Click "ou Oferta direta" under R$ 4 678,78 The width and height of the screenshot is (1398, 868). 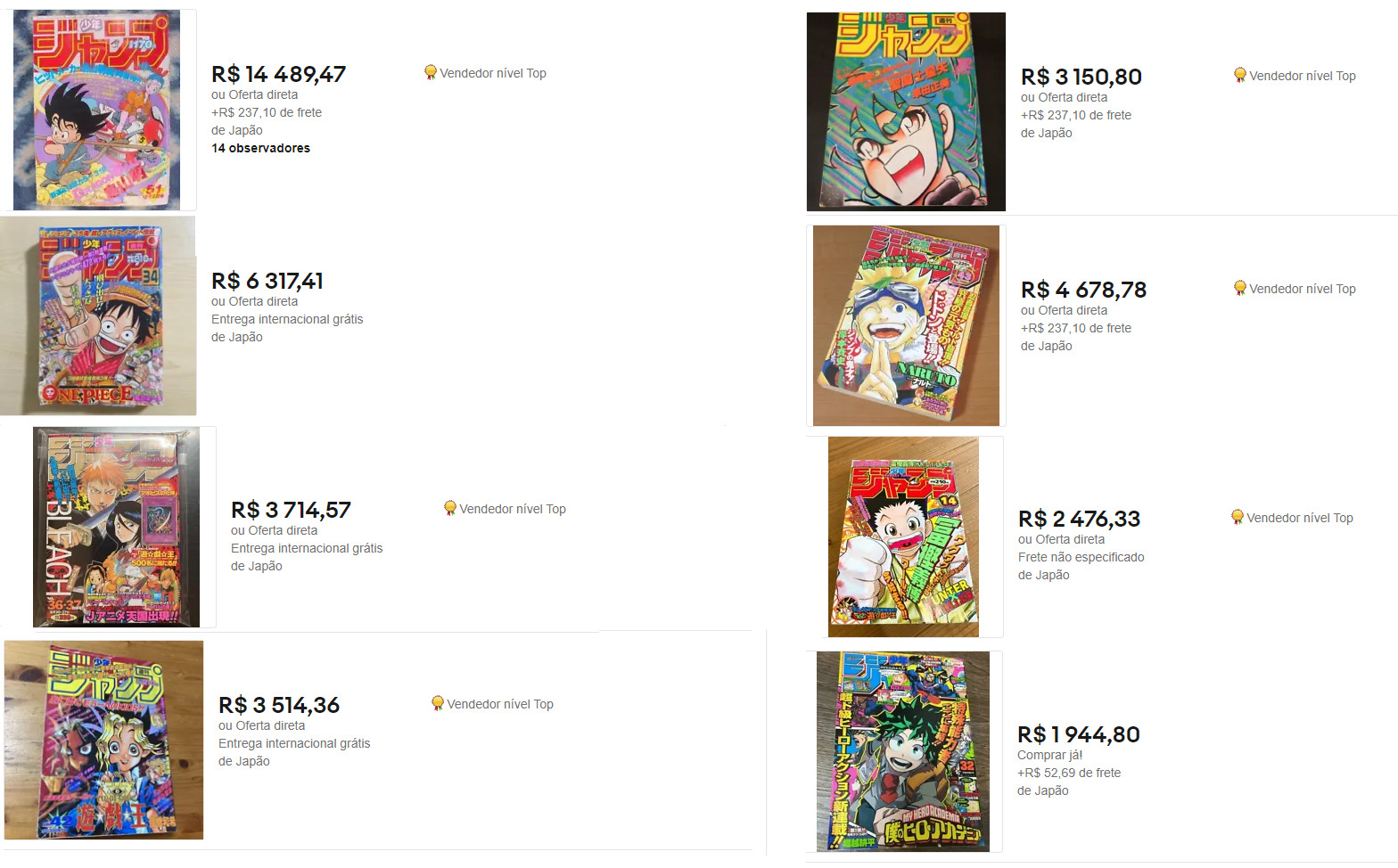pyautogui.click(x=1064, y=310)
